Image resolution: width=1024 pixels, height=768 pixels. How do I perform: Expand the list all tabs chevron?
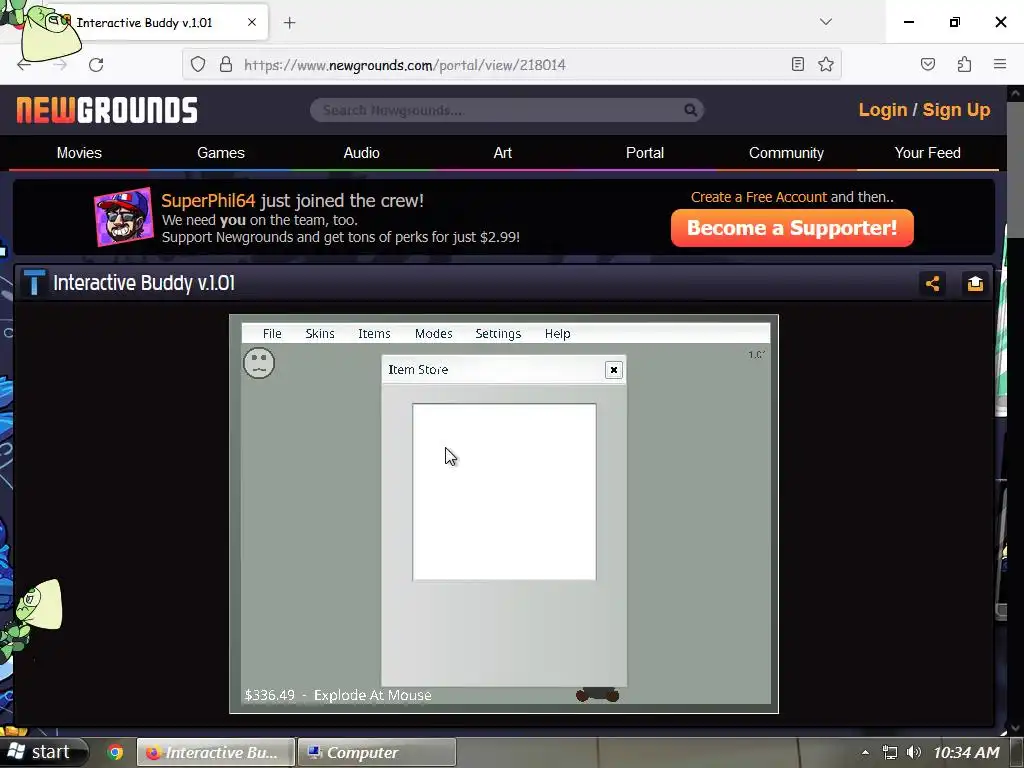(826, 22)
